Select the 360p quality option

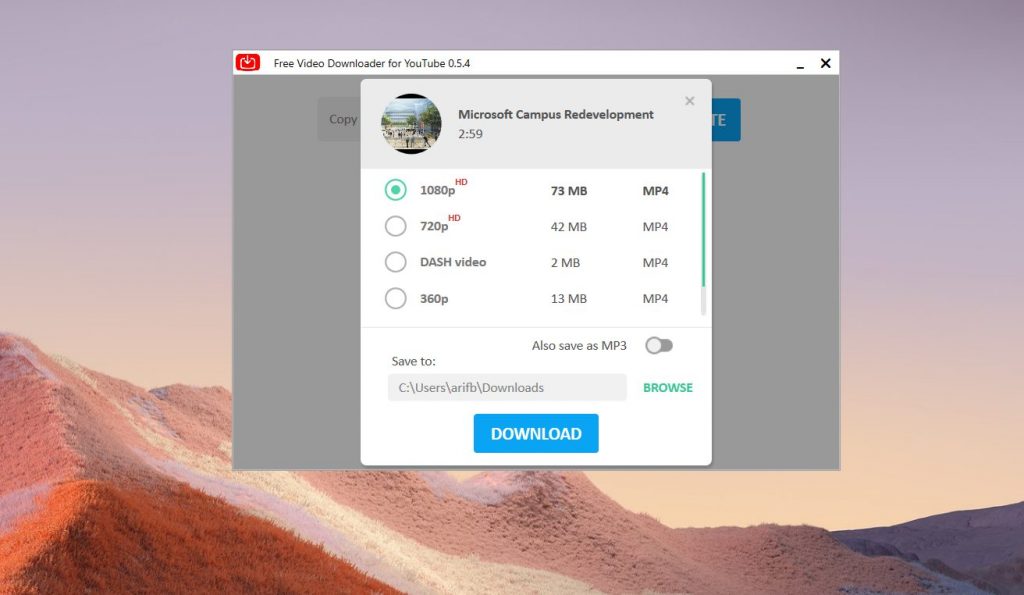[x=395, y=298]
